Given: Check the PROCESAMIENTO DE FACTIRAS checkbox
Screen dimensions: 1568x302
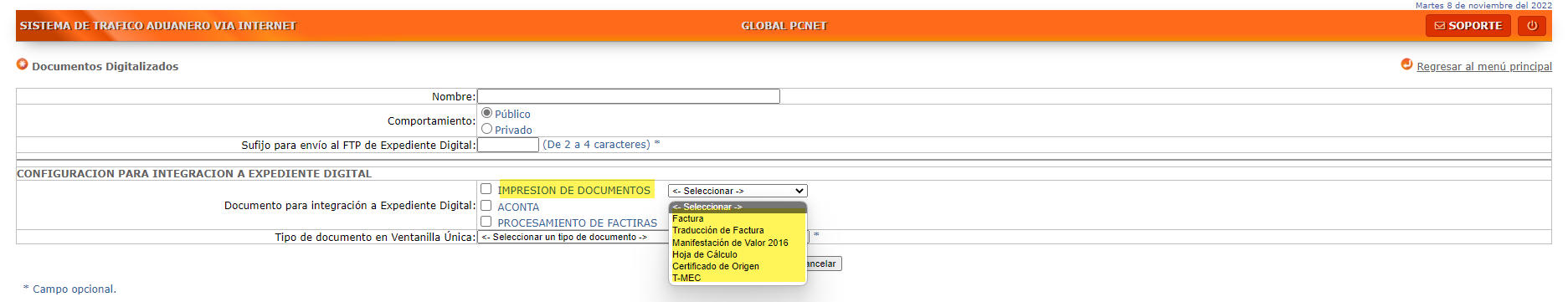Looking at the screenshot, I should tap(486, 222).
